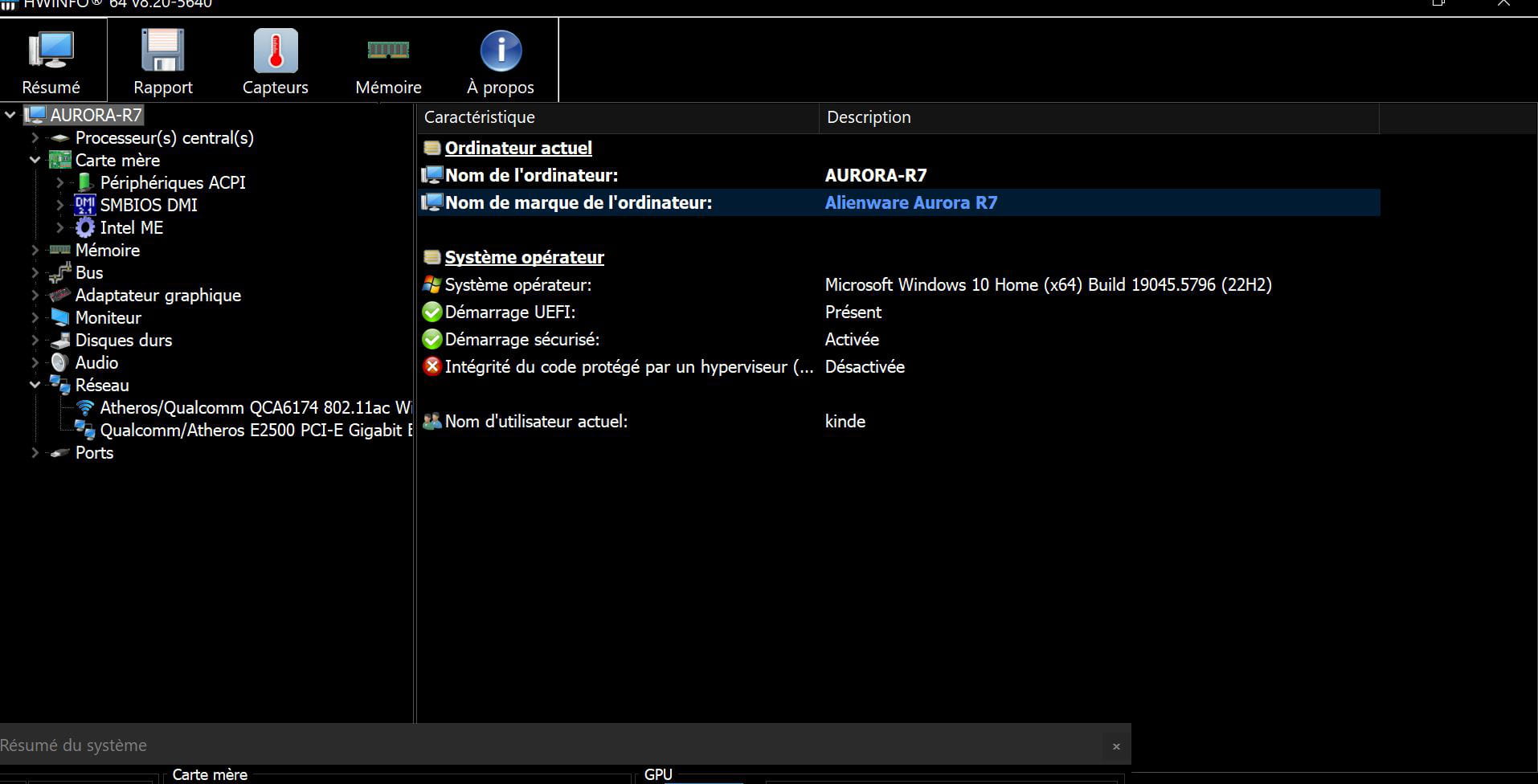The width and height of the screenshot is (1538, 784).
Task: Click the Ports connector icon
Action: 60,453
